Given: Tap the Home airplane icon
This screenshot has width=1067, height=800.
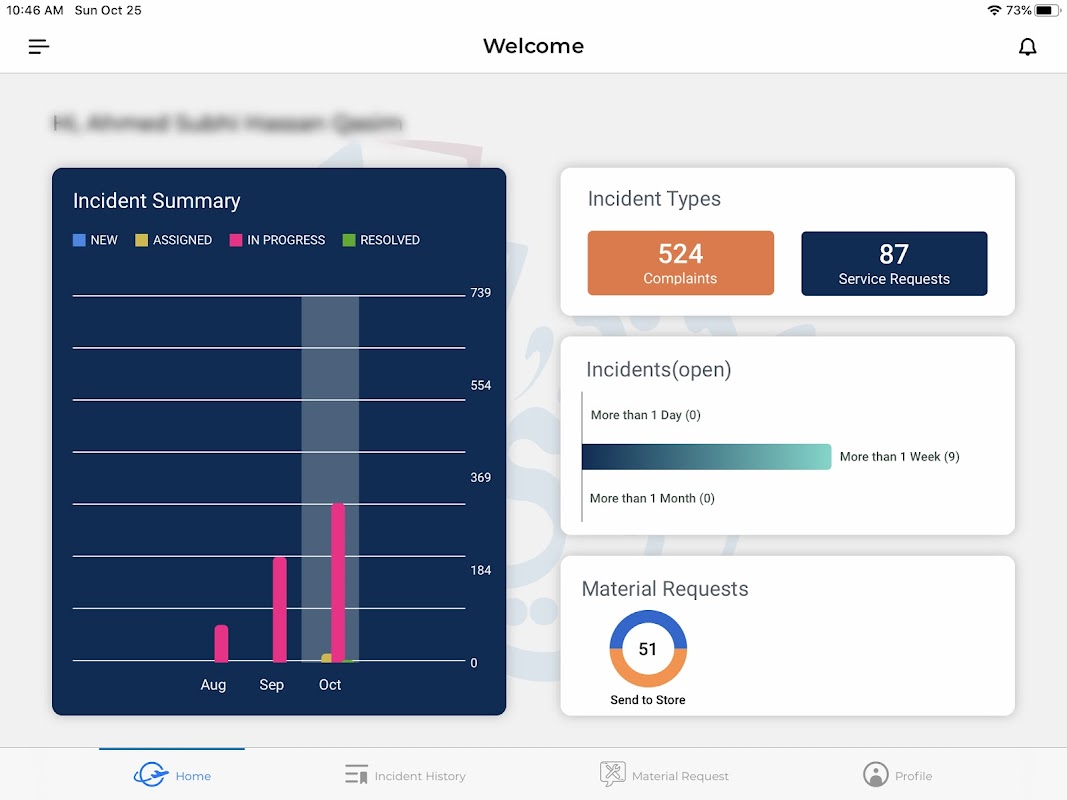Looking at the screenshot, I should tap(150, 775).
